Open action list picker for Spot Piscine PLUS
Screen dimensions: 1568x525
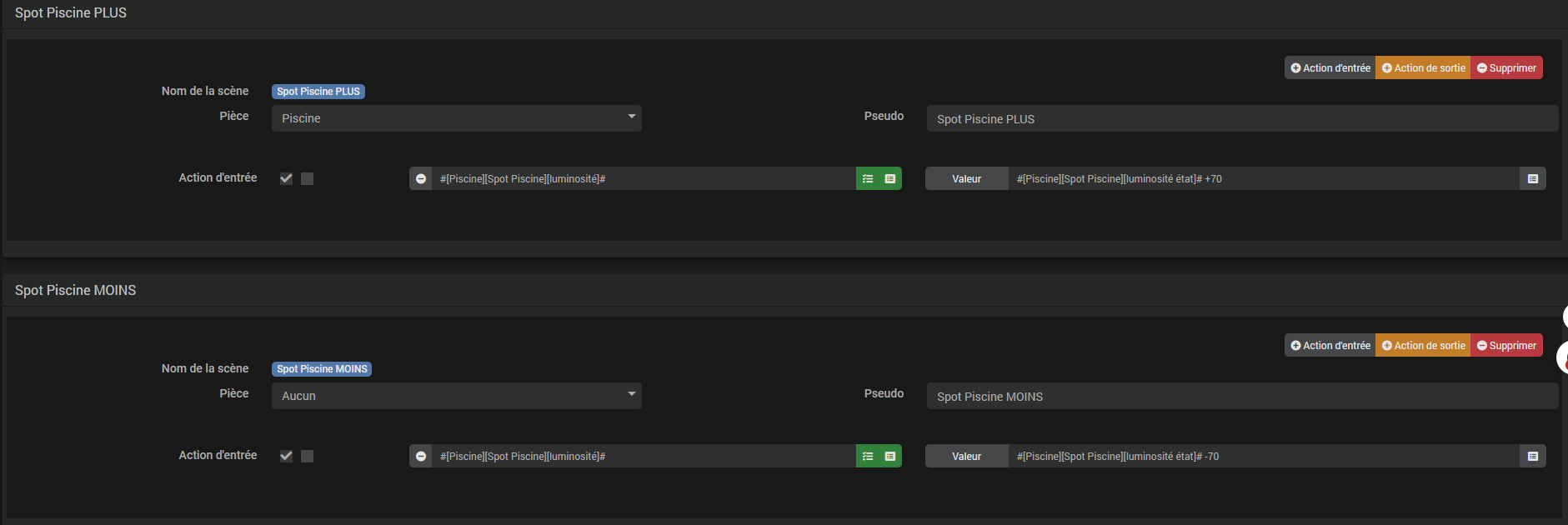coord(868,179)
